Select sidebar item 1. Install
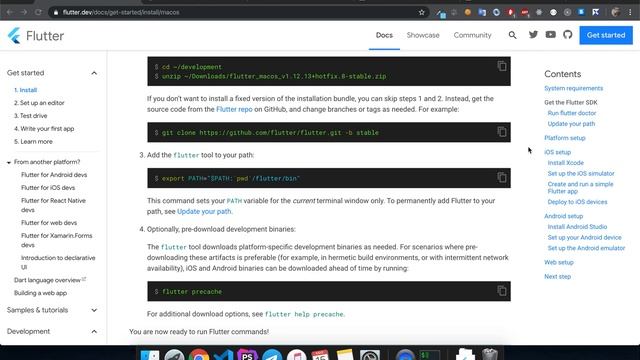Image resolution: width=640 pixels, height=360 pixels. coord(25,90)
